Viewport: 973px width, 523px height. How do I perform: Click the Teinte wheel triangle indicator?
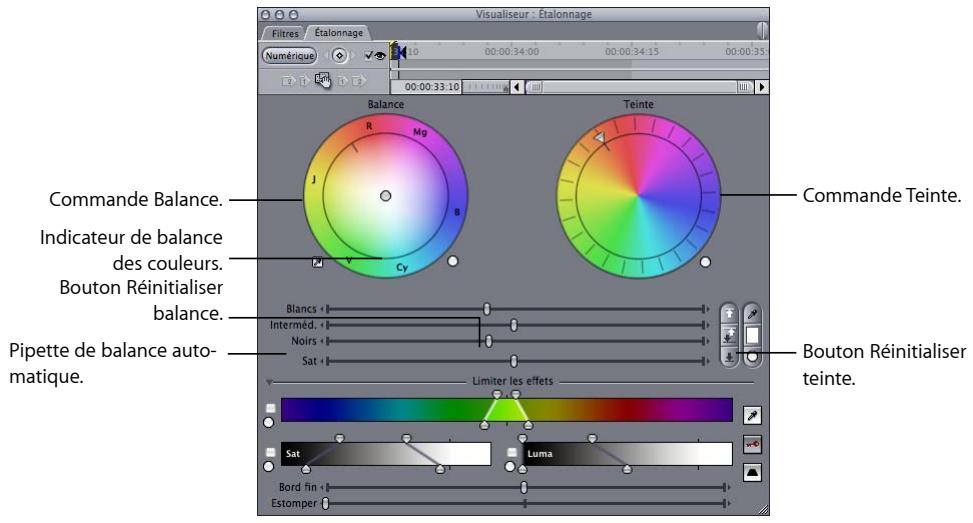click(x=599, y=137)
